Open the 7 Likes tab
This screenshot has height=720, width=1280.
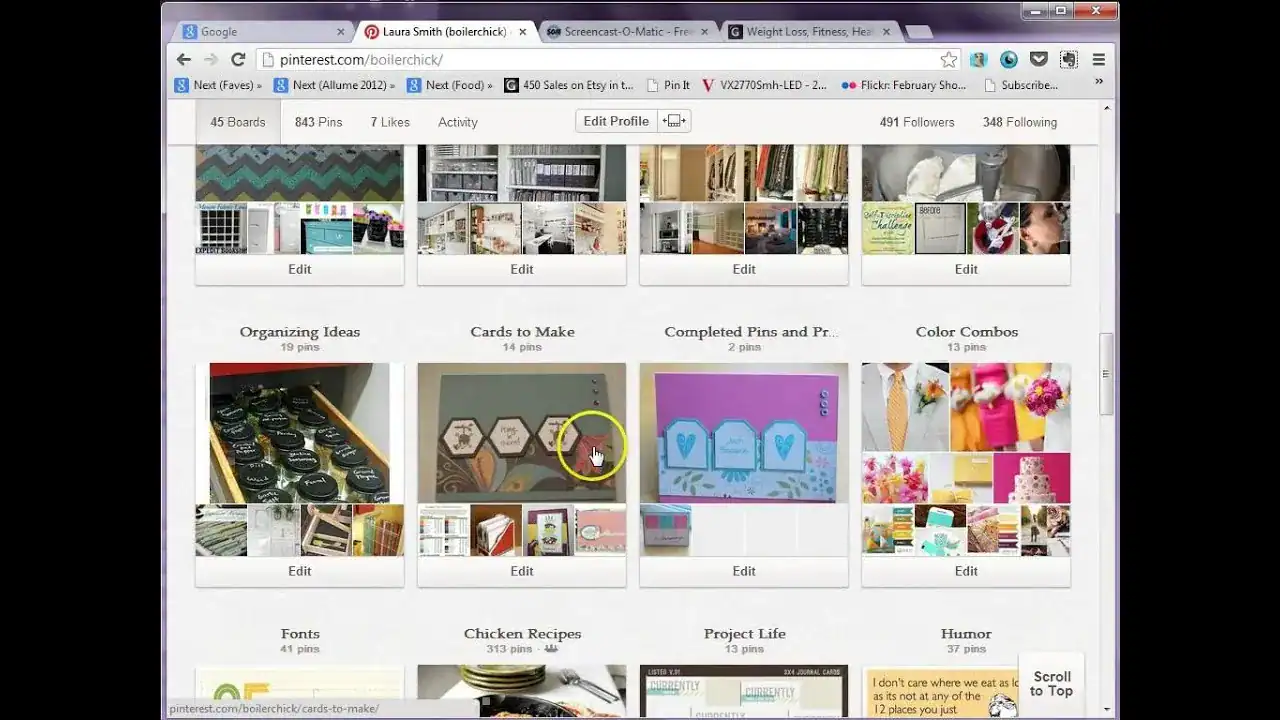(390, 122)
